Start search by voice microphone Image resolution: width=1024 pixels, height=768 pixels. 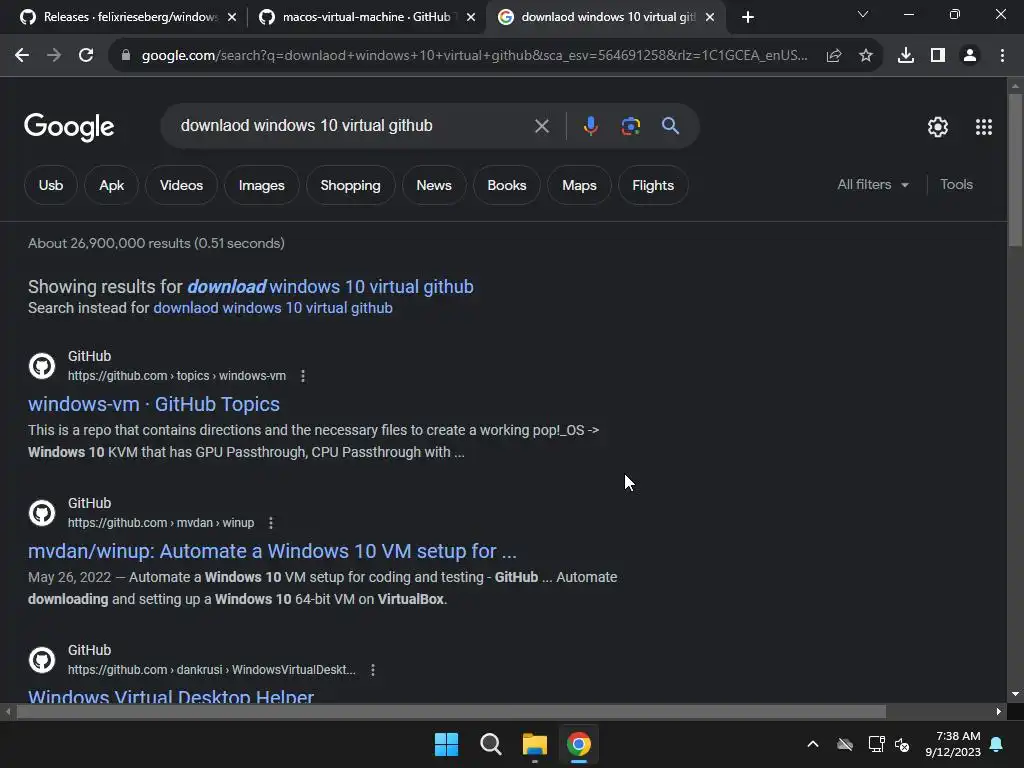click(590, 126)
